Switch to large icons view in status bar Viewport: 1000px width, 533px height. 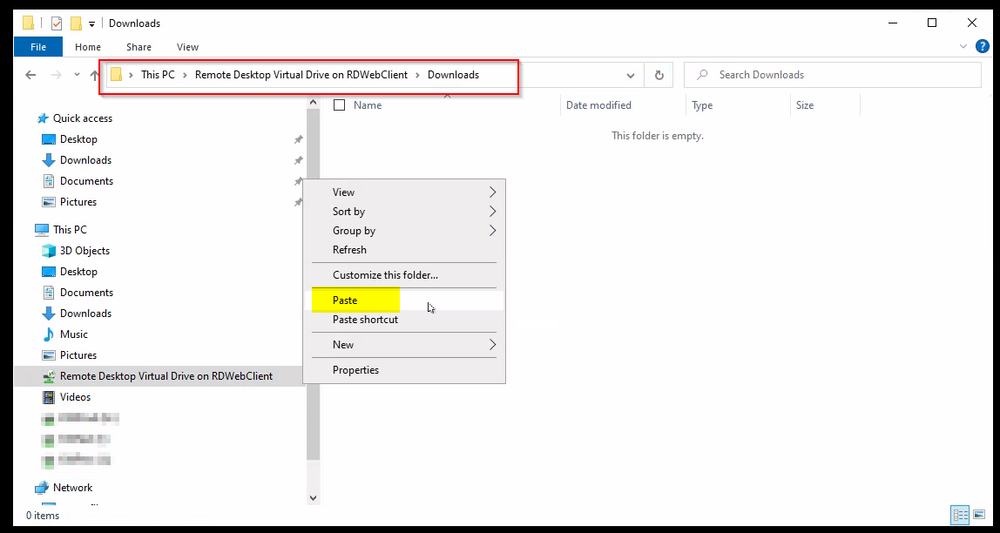tap(981, 515)
